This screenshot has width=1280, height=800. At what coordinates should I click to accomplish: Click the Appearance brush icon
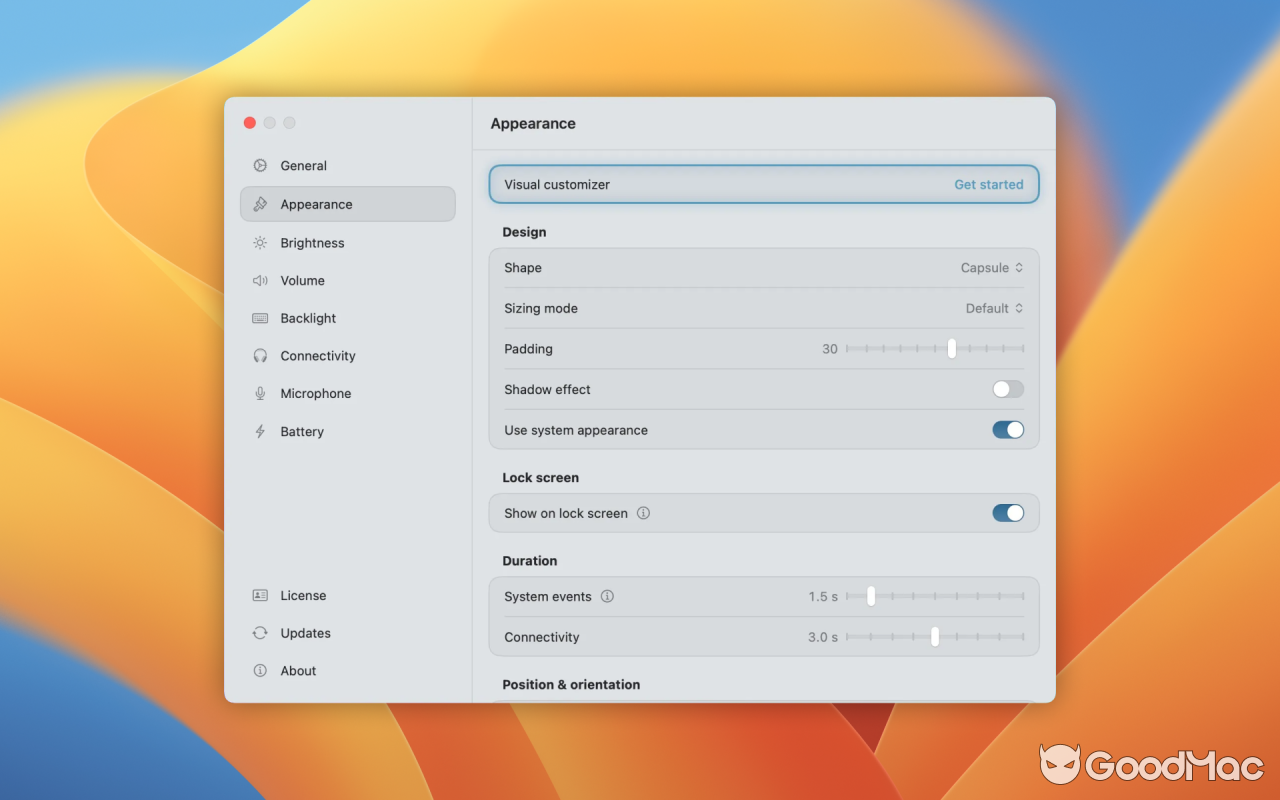pos(261,204)
